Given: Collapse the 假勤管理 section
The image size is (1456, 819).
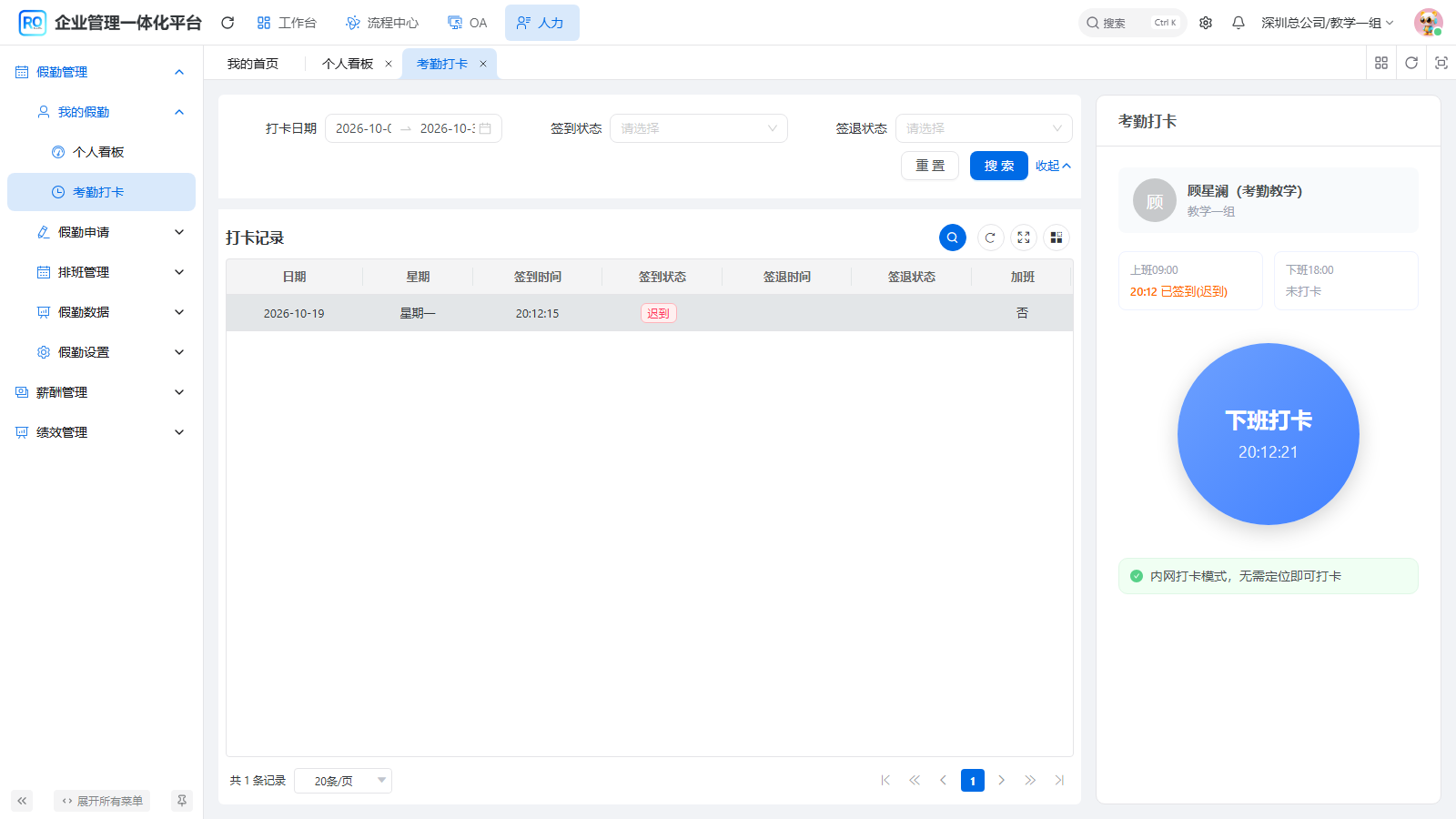Looking at the screenshot, I should coord(101,72).
